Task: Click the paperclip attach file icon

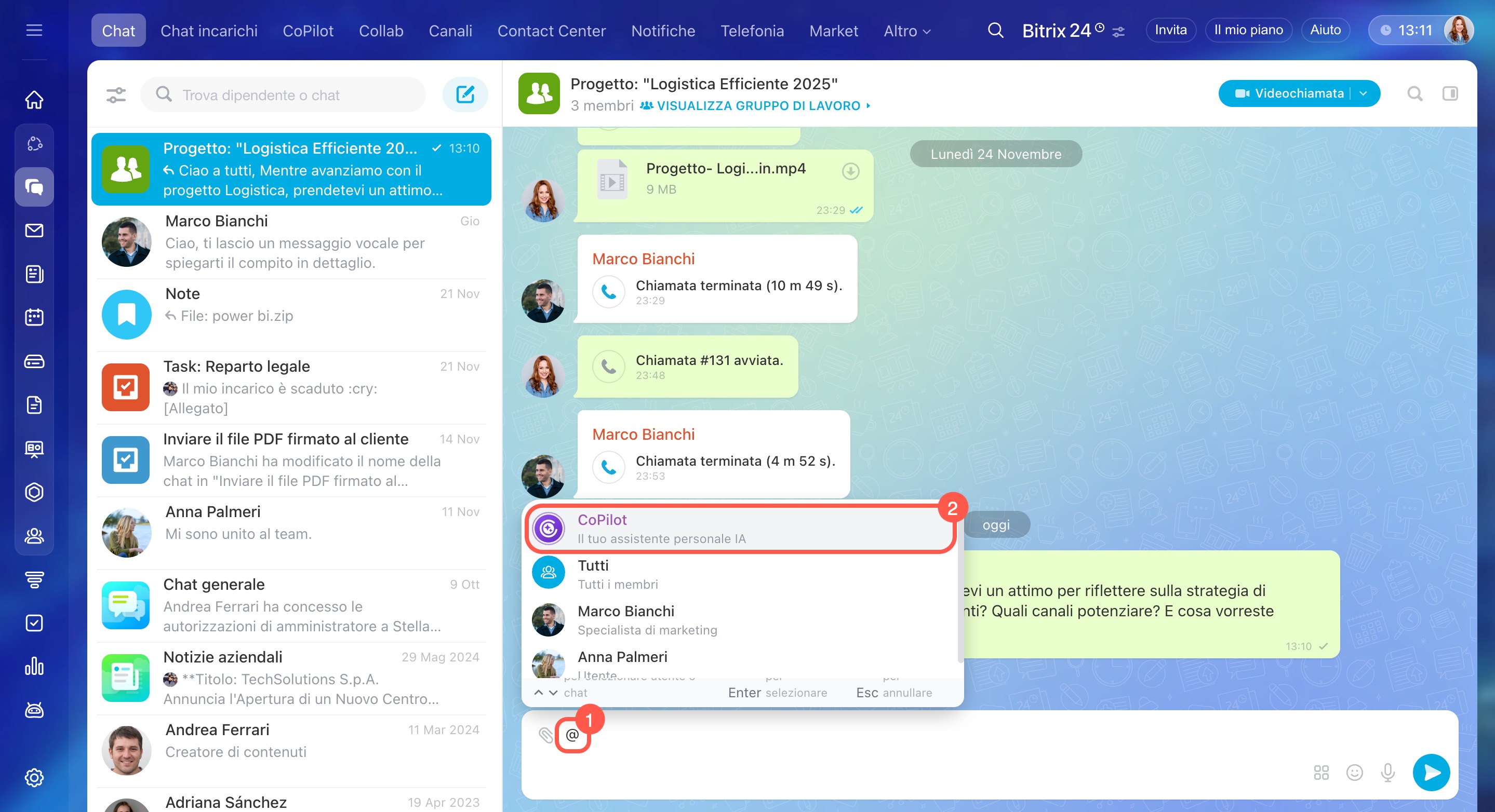Action: click(x=545, y=735)
